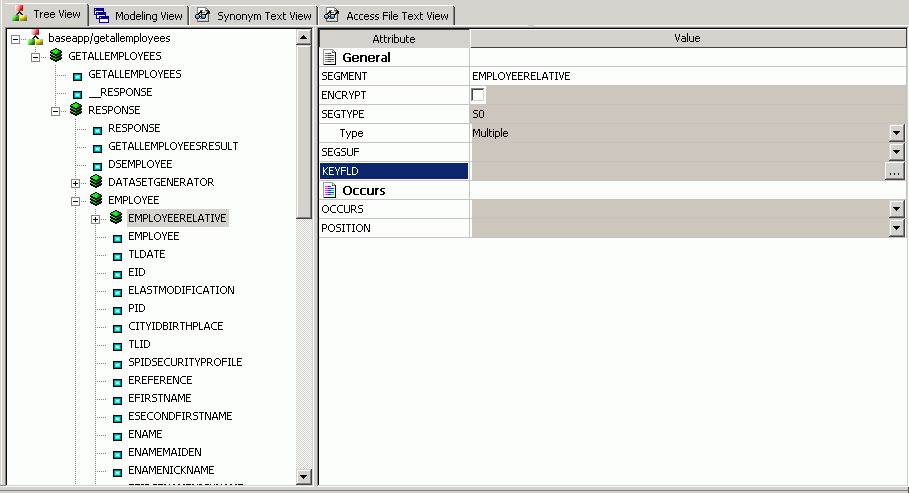
Task: Expand the DATASETGENERATOR tree node
Action: [x=75, y=182]
